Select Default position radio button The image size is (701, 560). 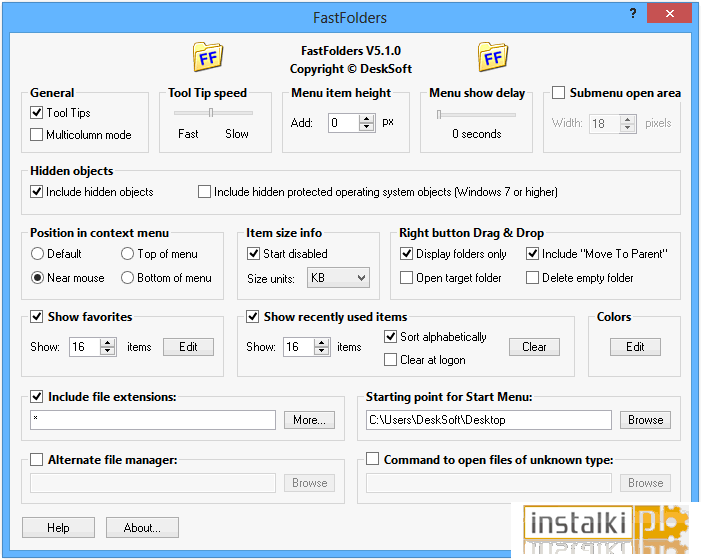coord(38,254)
